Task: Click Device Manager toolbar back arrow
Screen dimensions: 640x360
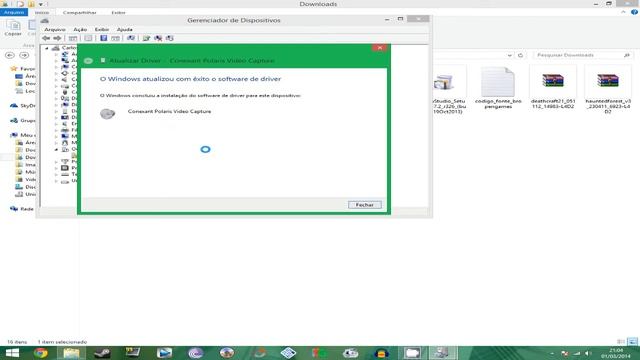Action: tap(46, 38)
